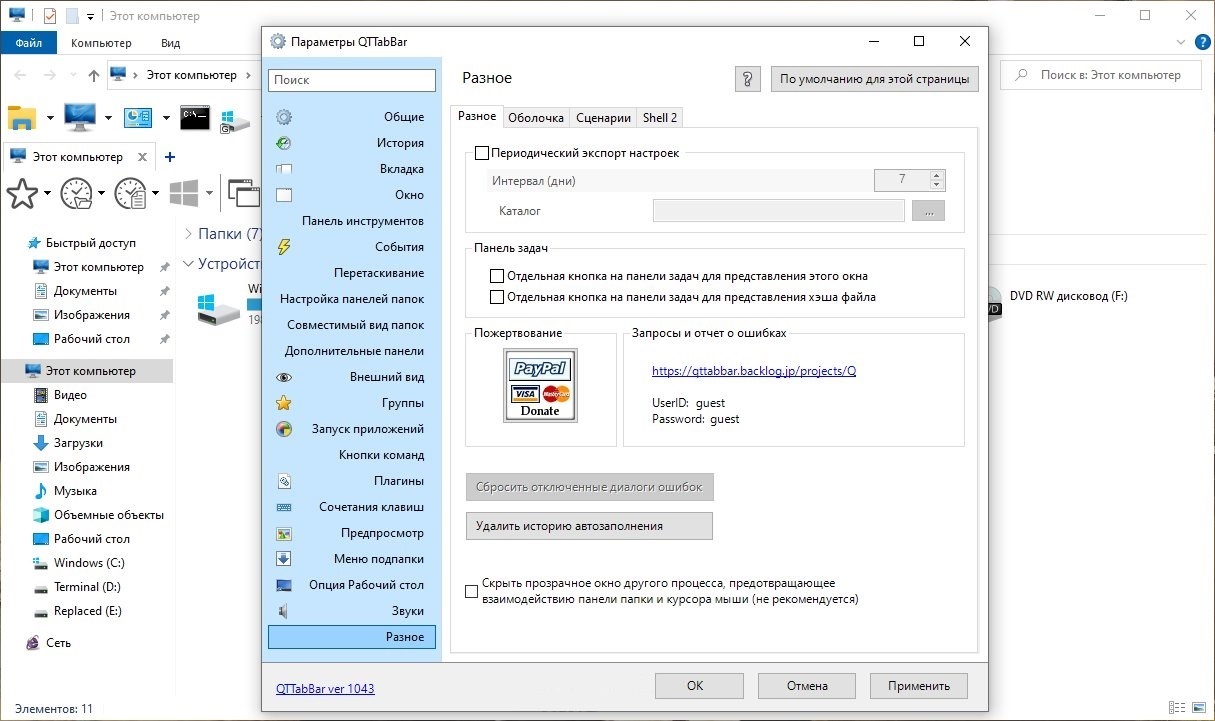Screen dimensions: 1215x721
Task: Open the Вид ribbon tab
Action: 170,43
